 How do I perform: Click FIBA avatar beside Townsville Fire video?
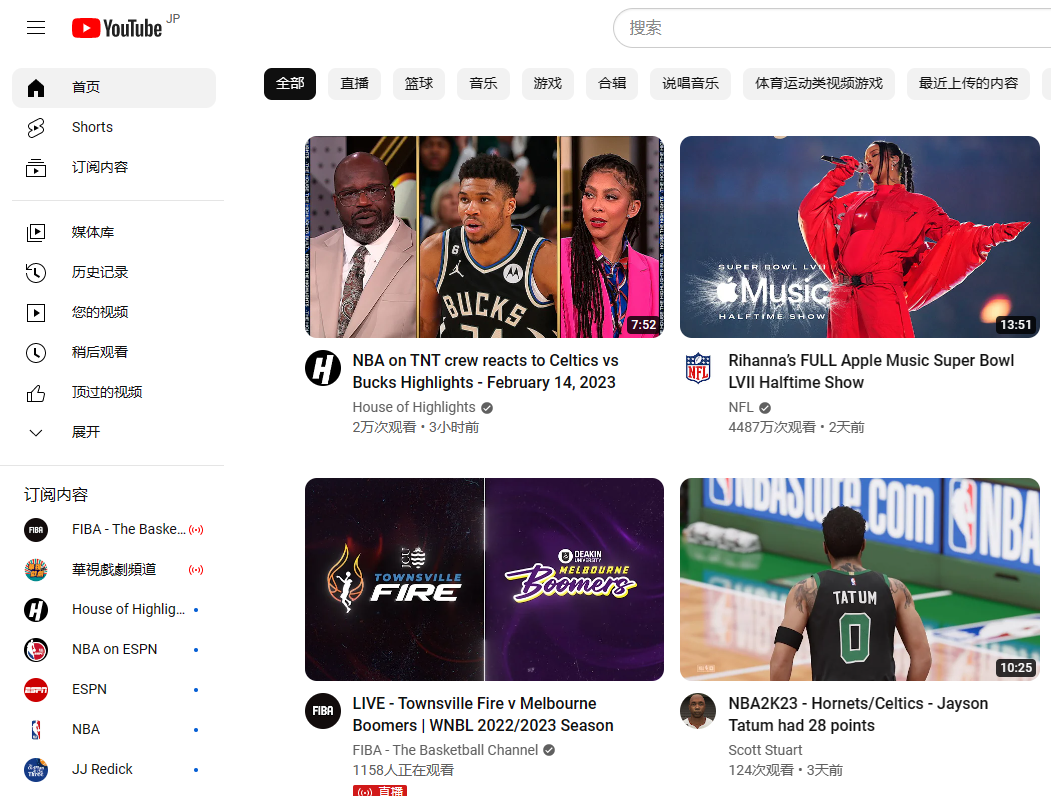pos(323,711)
